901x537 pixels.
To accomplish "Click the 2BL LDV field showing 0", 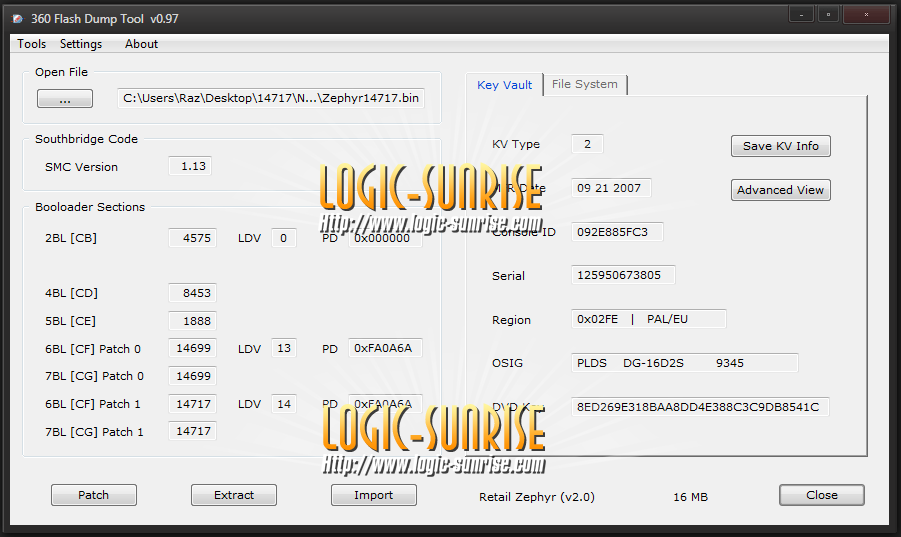I will tap(284, 238).
